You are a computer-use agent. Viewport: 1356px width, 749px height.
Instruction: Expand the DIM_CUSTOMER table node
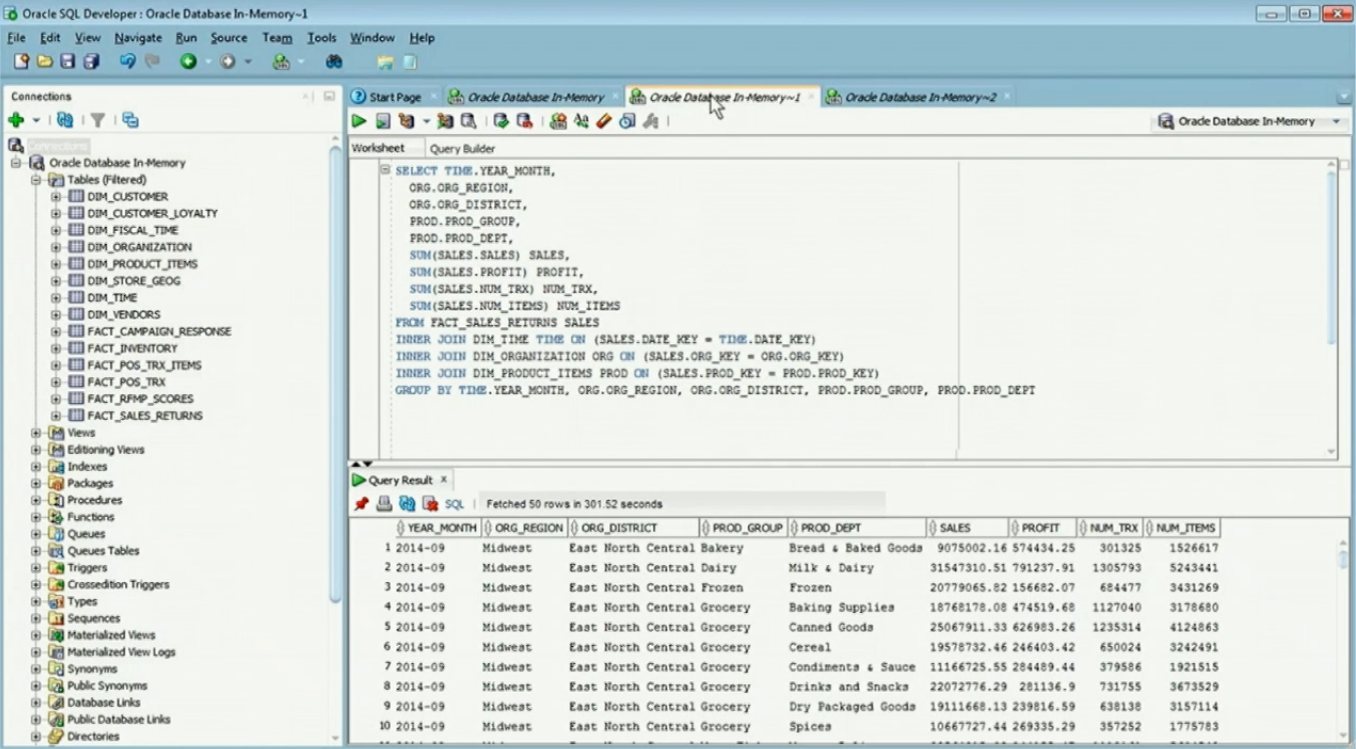(56, 197)
